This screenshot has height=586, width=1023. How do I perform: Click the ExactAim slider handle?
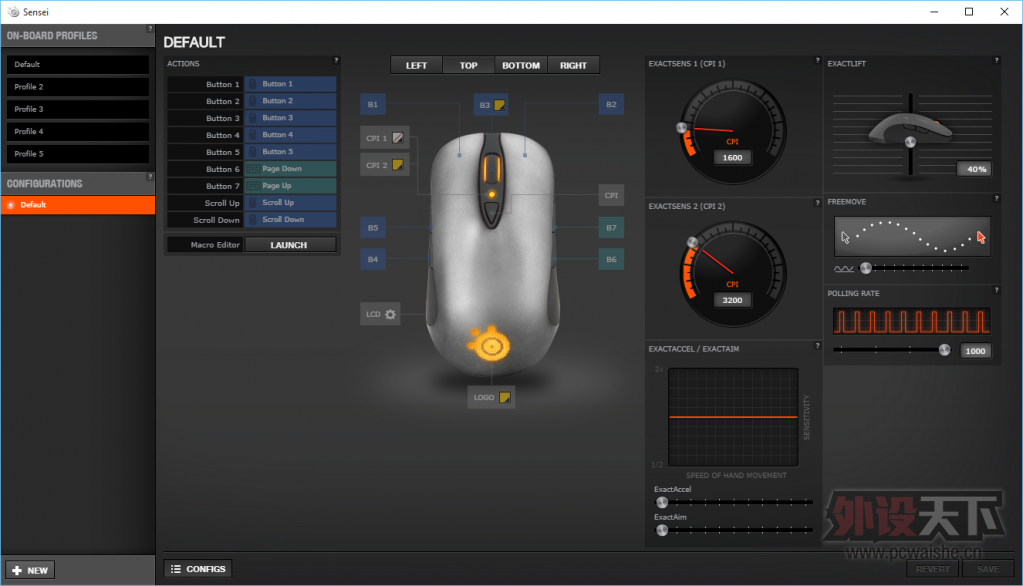click(662, 531)
